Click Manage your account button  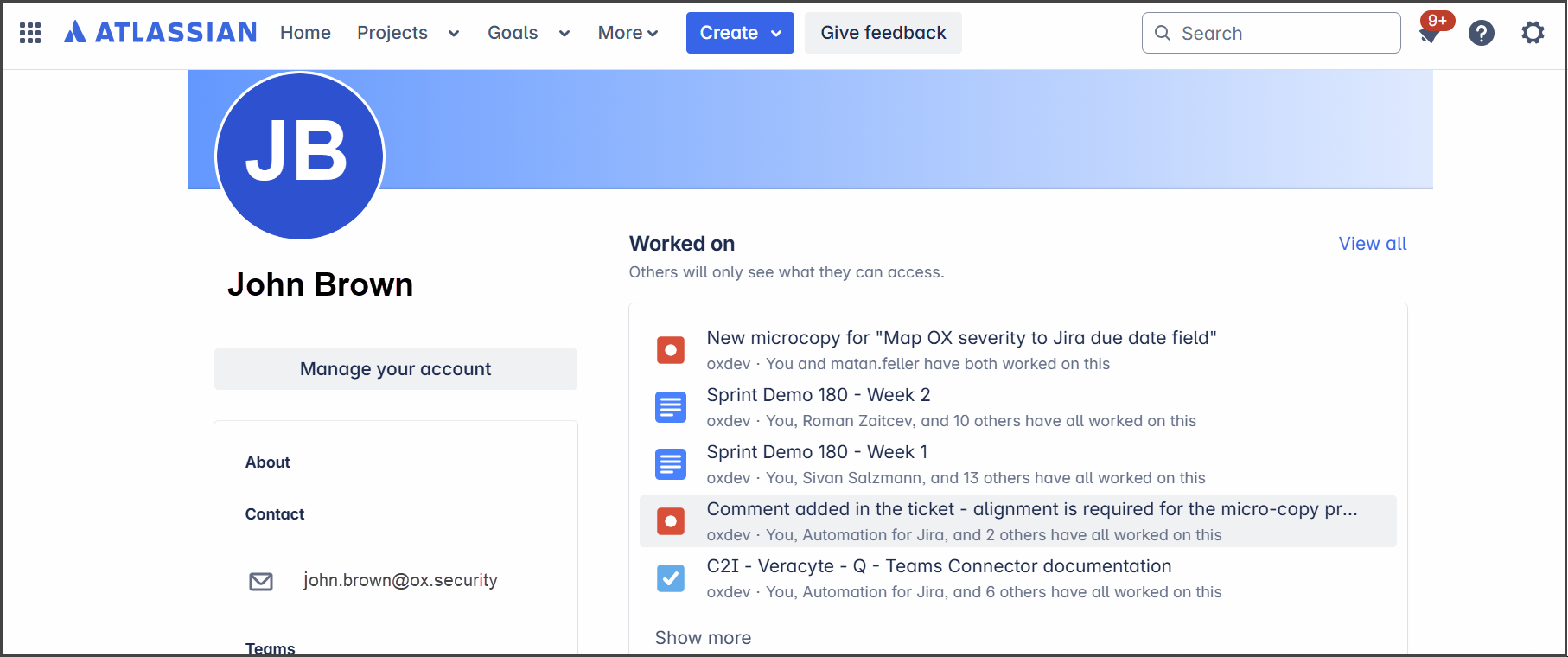pyautogui.click(x=395, y=369)
